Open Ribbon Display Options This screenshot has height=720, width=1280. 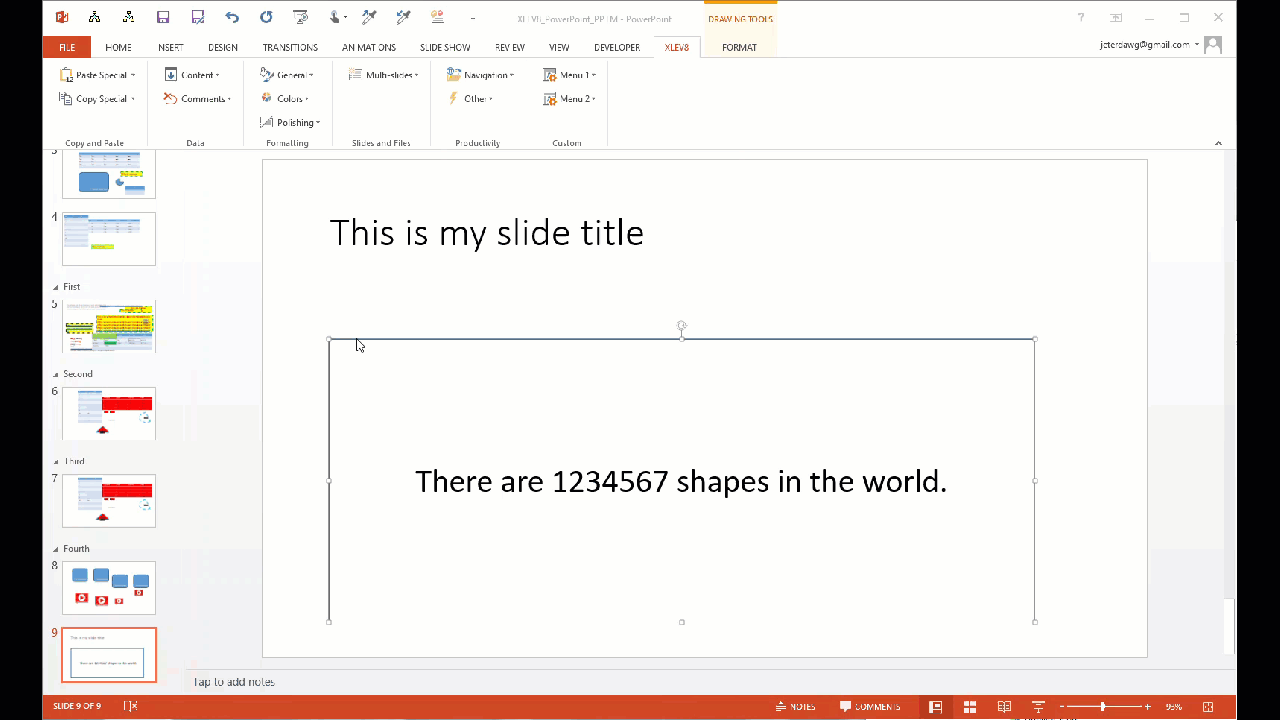pos(1116,17)
